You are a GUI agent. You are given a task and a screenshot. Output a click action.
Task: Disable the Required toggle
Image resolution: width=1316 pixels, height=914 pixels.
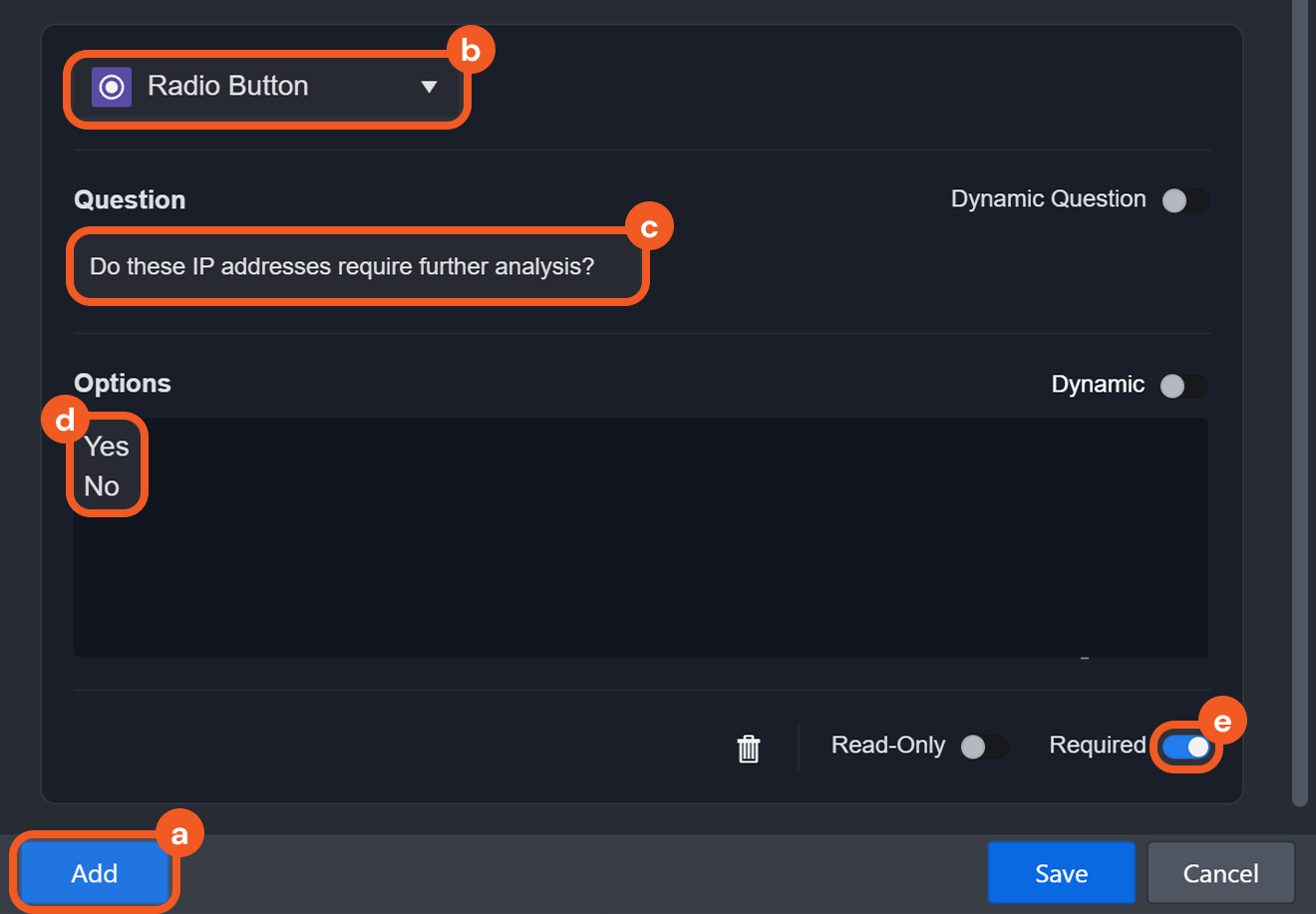point(1186,747)
